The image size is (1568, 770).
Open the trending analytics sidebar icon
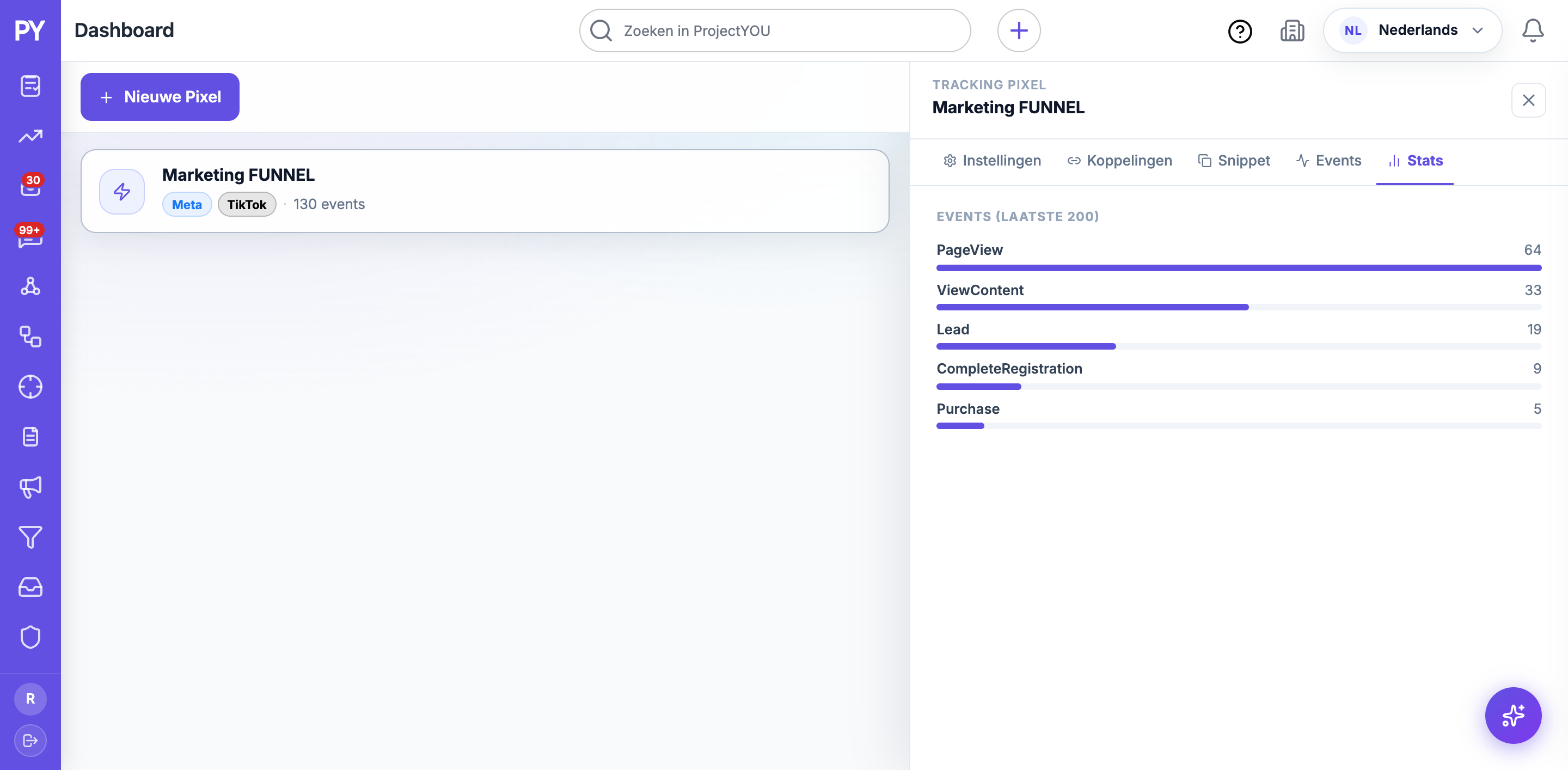30,136
